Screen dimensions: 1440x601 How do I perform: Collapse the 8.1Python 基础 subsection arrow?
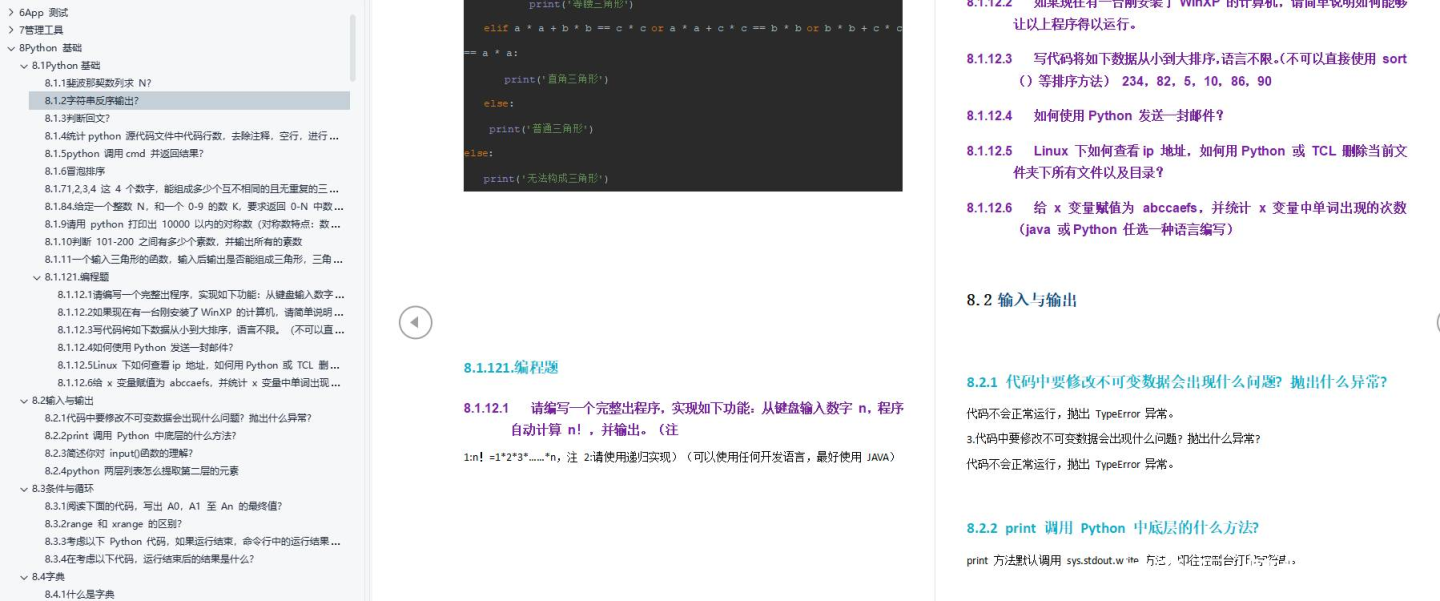24,66
